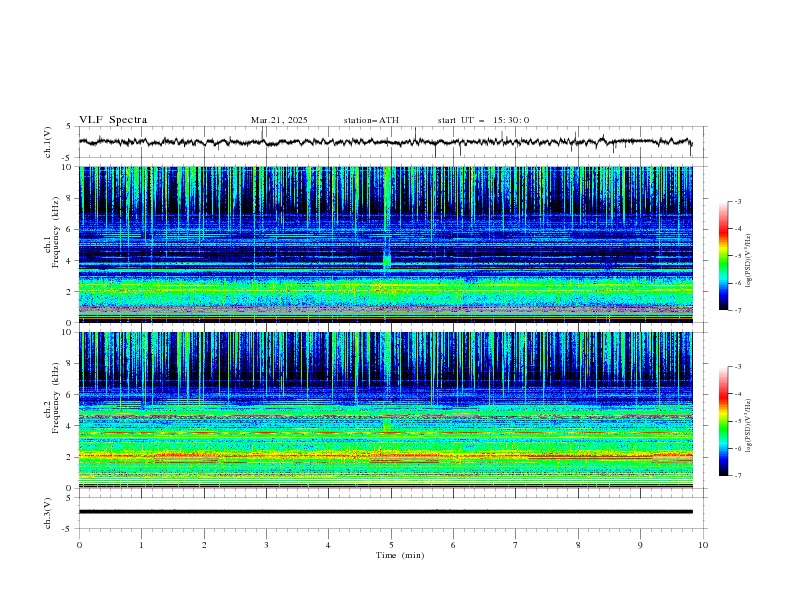Click the 'station=ATH' label

[x=371, y=120]
